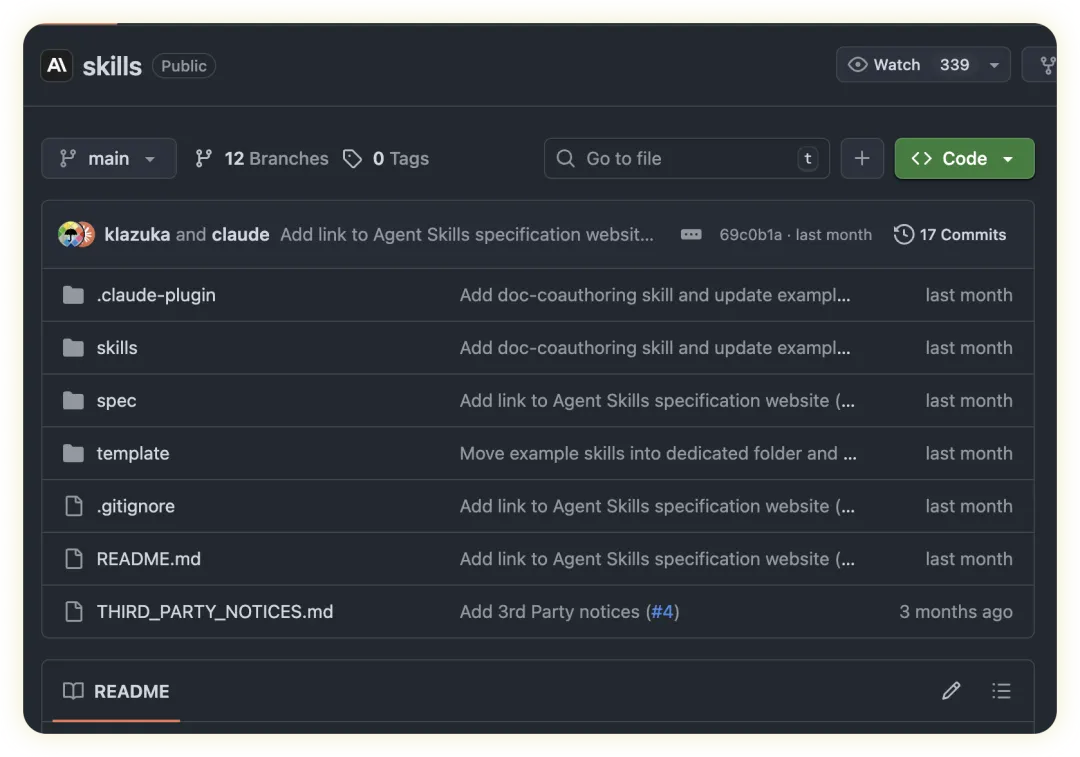Click the klazuka contributor avatar
The image size is (1080, 757).
pyautogui.click(x=70, y=235)
